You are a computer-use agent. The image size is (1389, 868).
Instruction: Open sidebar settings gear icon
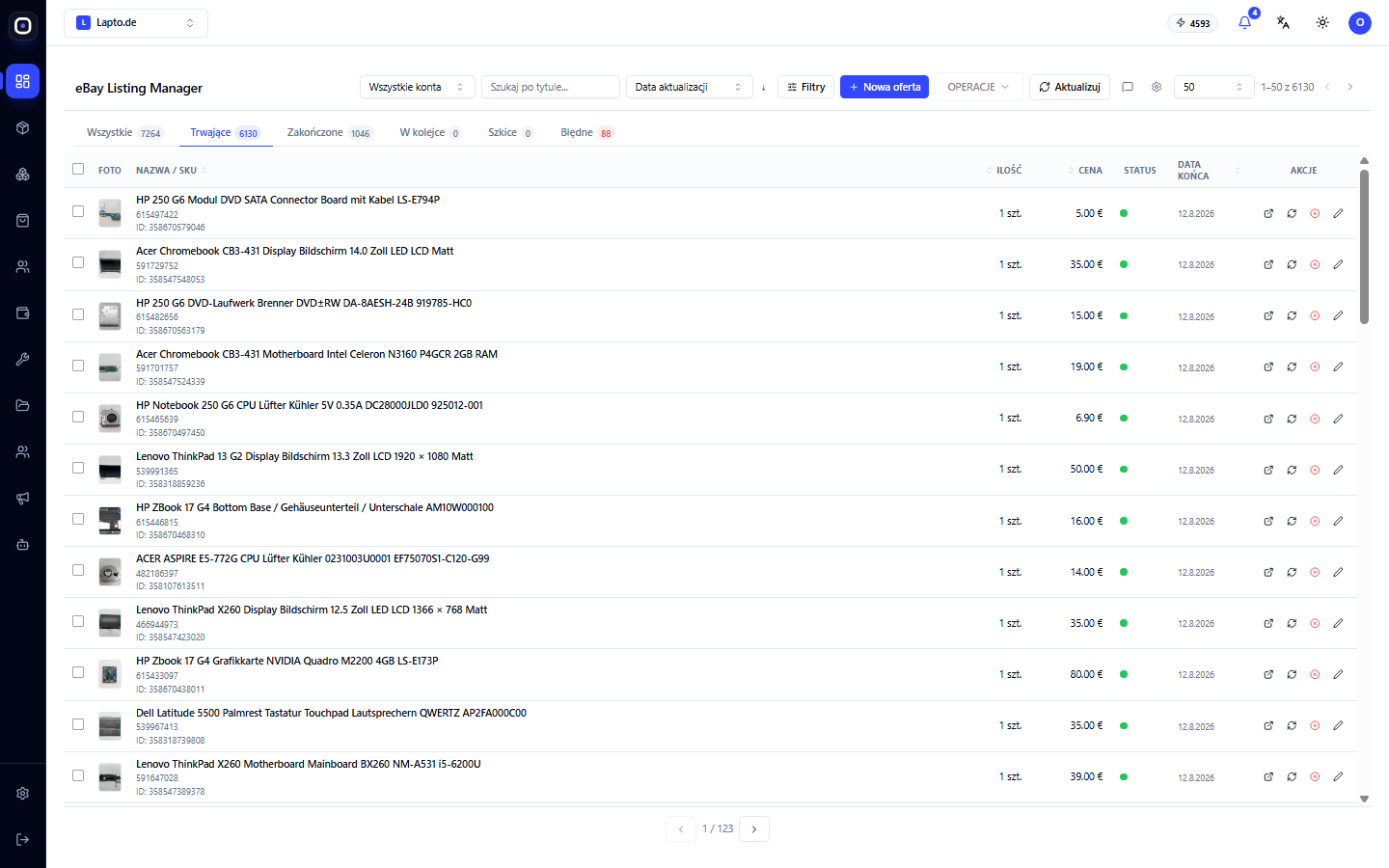tap(23, 794)
